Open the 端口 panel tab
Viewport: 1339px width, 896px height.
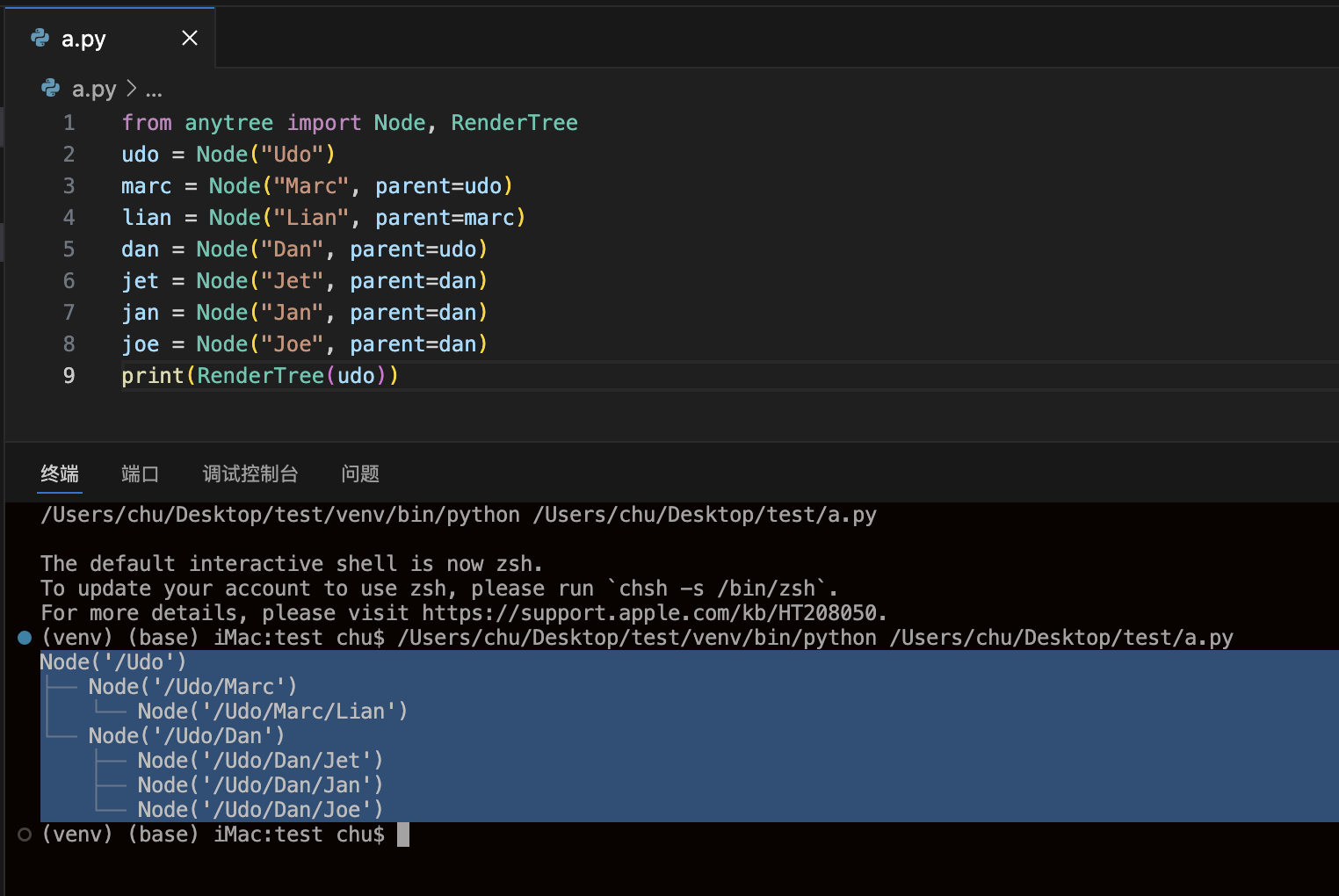(x=140, y=474)
